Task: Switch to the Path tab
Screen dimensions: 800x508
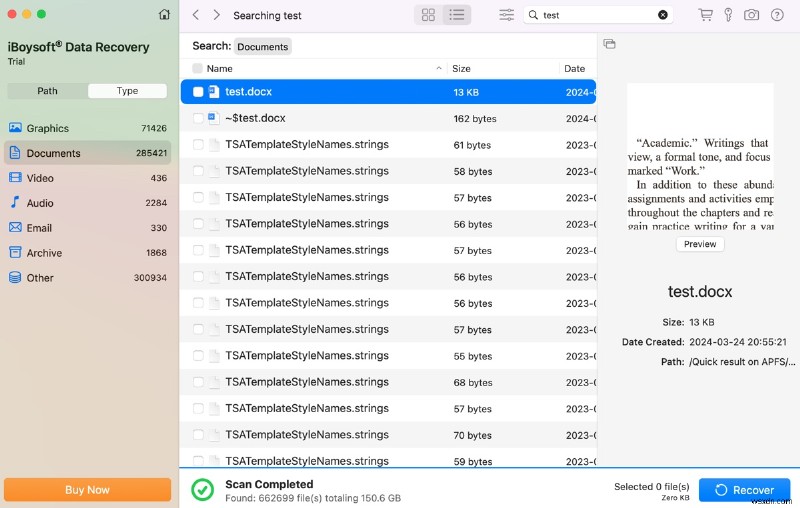Action: click(x=47, y=91)
